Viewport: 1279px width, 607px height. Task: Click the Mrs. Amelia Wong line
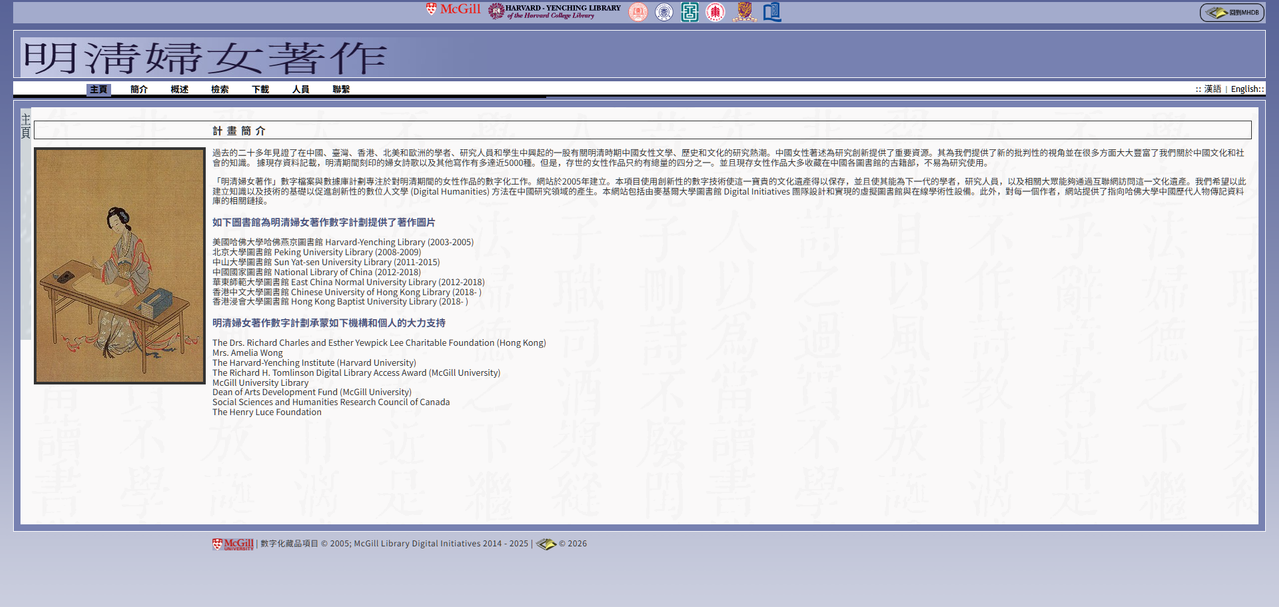coord(247,353)
